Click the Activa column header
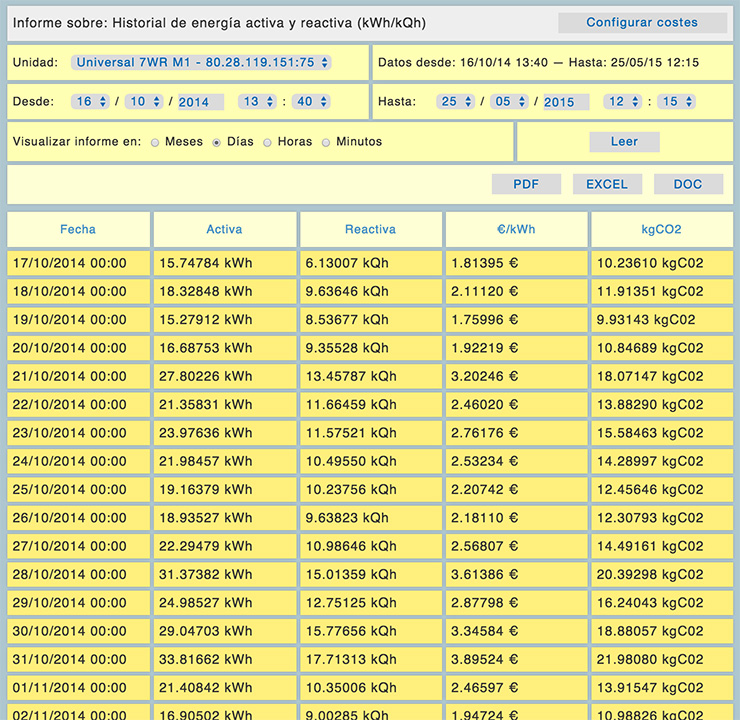 point(224,229)
